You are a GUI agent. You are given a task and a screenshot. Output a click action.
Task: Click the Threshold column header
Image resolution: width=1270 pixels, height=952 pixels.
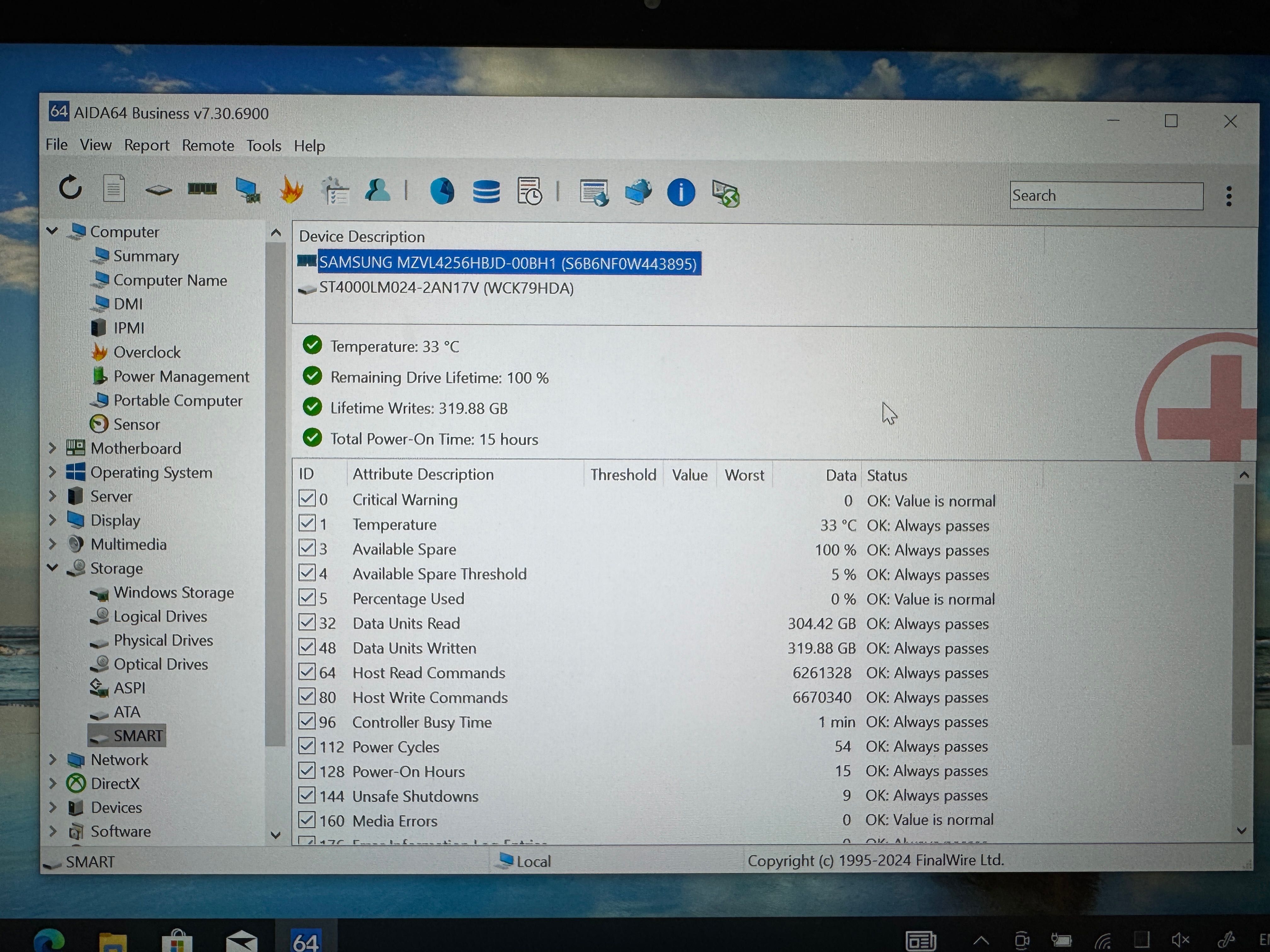coord(624,474)
